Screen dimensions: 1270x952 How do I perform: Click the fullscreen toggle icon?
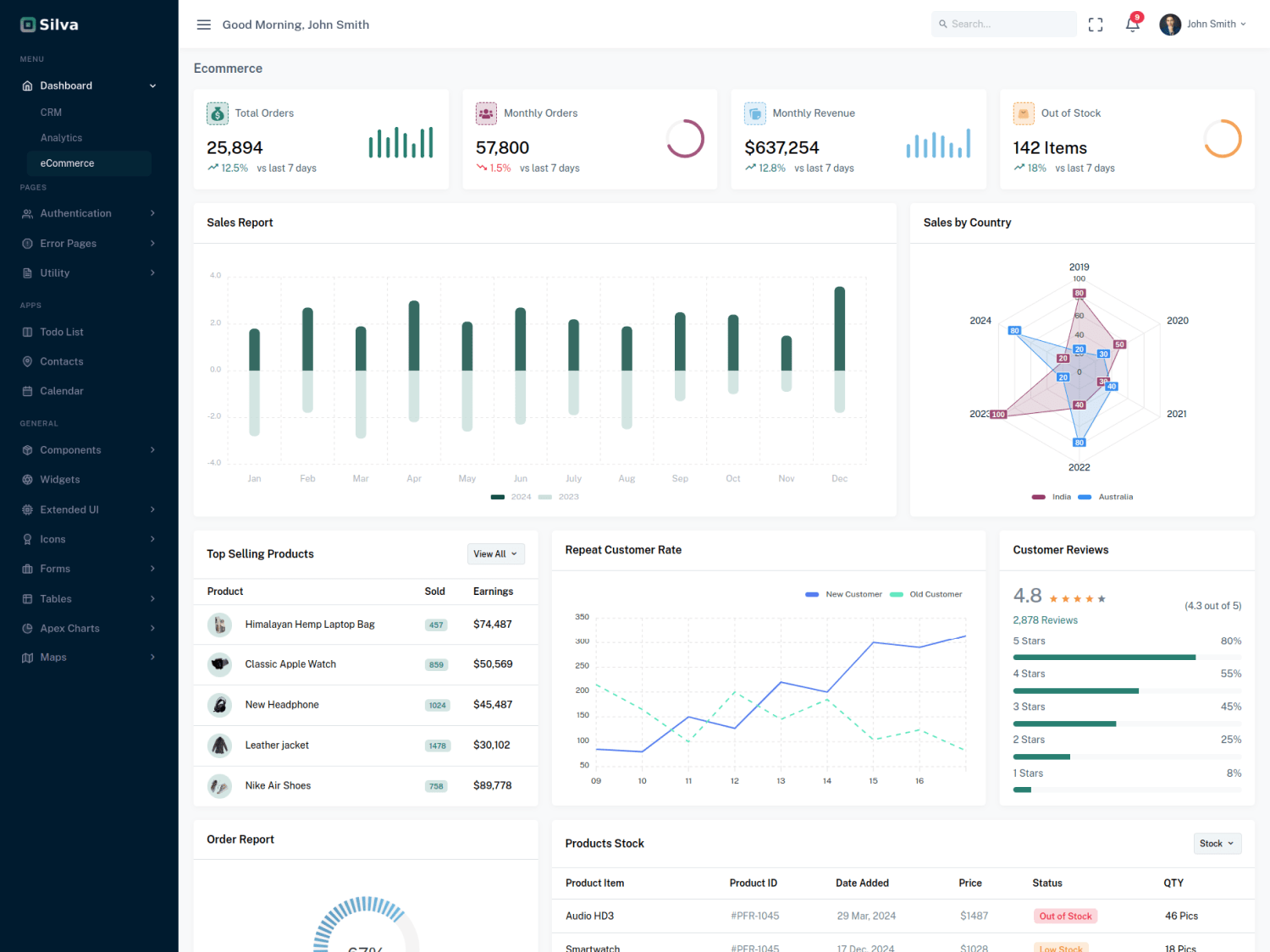[1096, 25]
